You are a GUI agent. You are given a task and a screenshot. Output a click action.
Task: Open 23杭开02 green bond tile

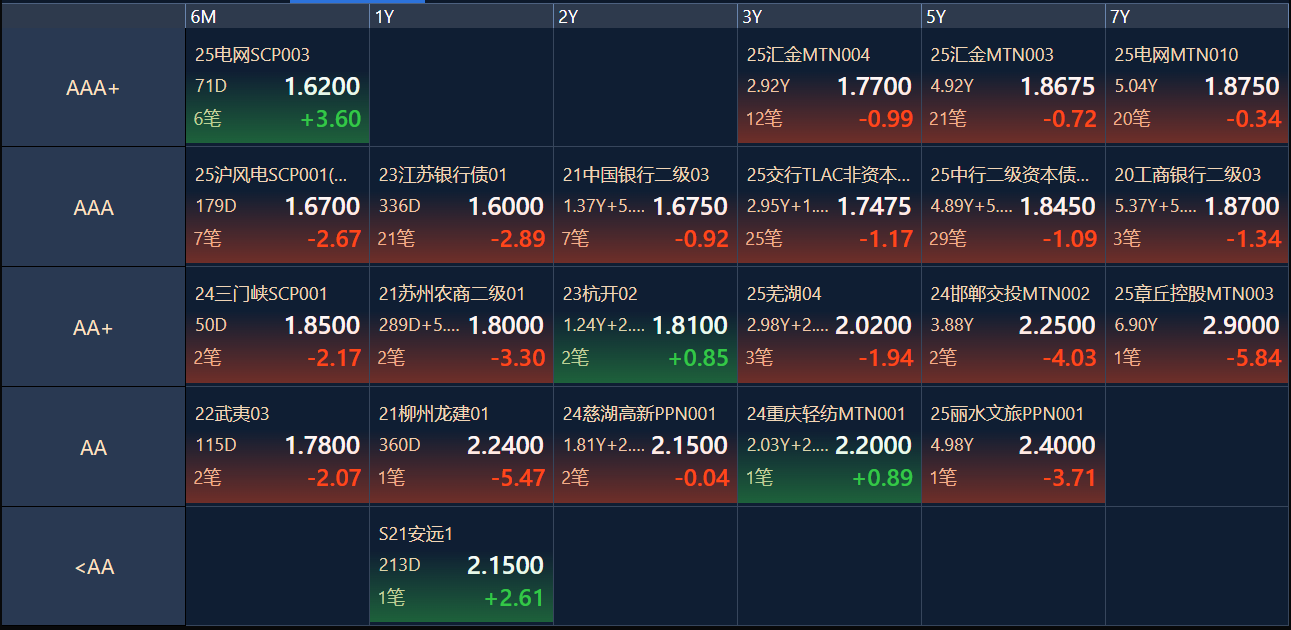(645, 325)
